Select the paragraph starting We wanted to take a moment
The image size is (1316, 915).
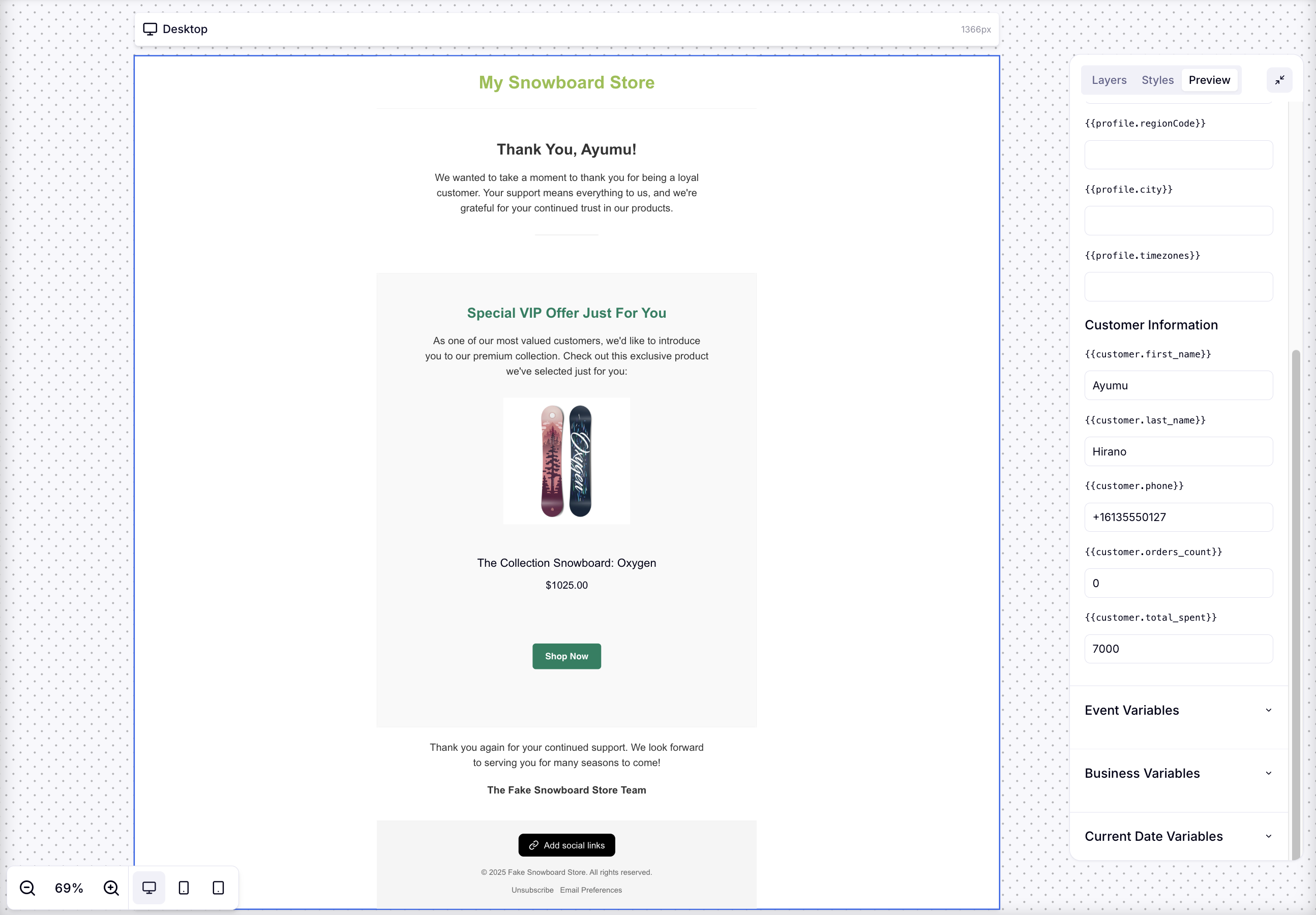coord(566,193)
